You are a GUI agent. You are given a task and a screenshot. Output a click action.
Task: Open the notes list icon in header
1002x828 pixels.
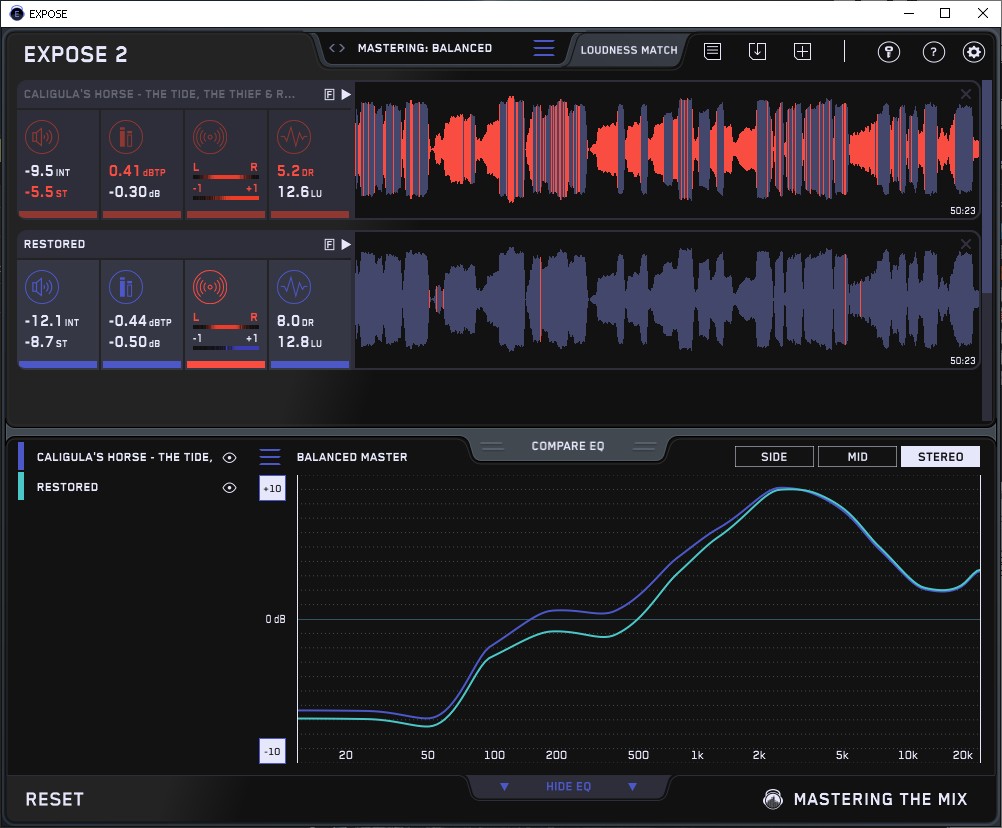point(713,51)
